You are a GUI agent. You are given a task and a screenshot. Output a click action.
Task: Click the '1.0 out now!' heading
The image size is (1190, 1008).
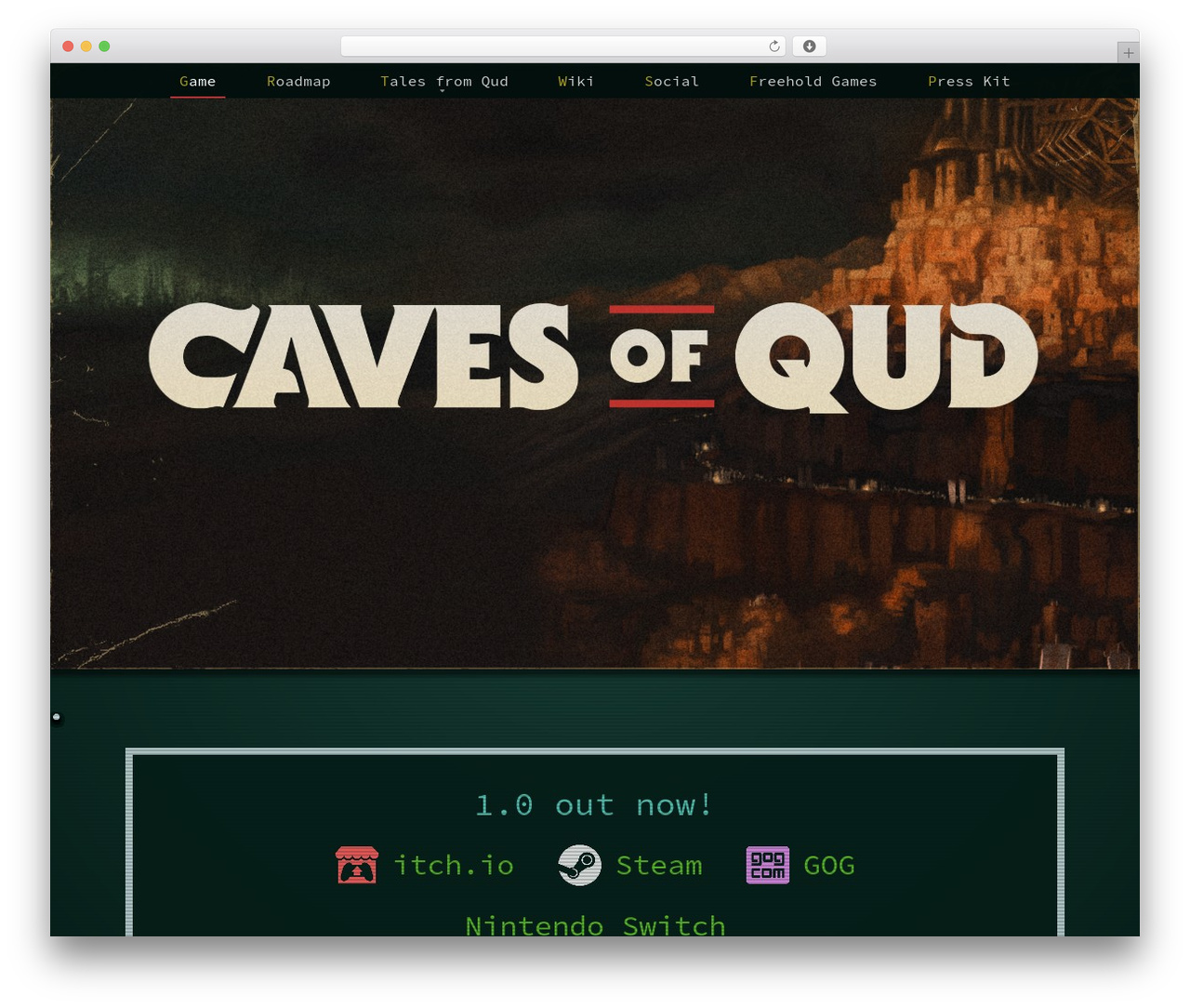tap(594, 805)
